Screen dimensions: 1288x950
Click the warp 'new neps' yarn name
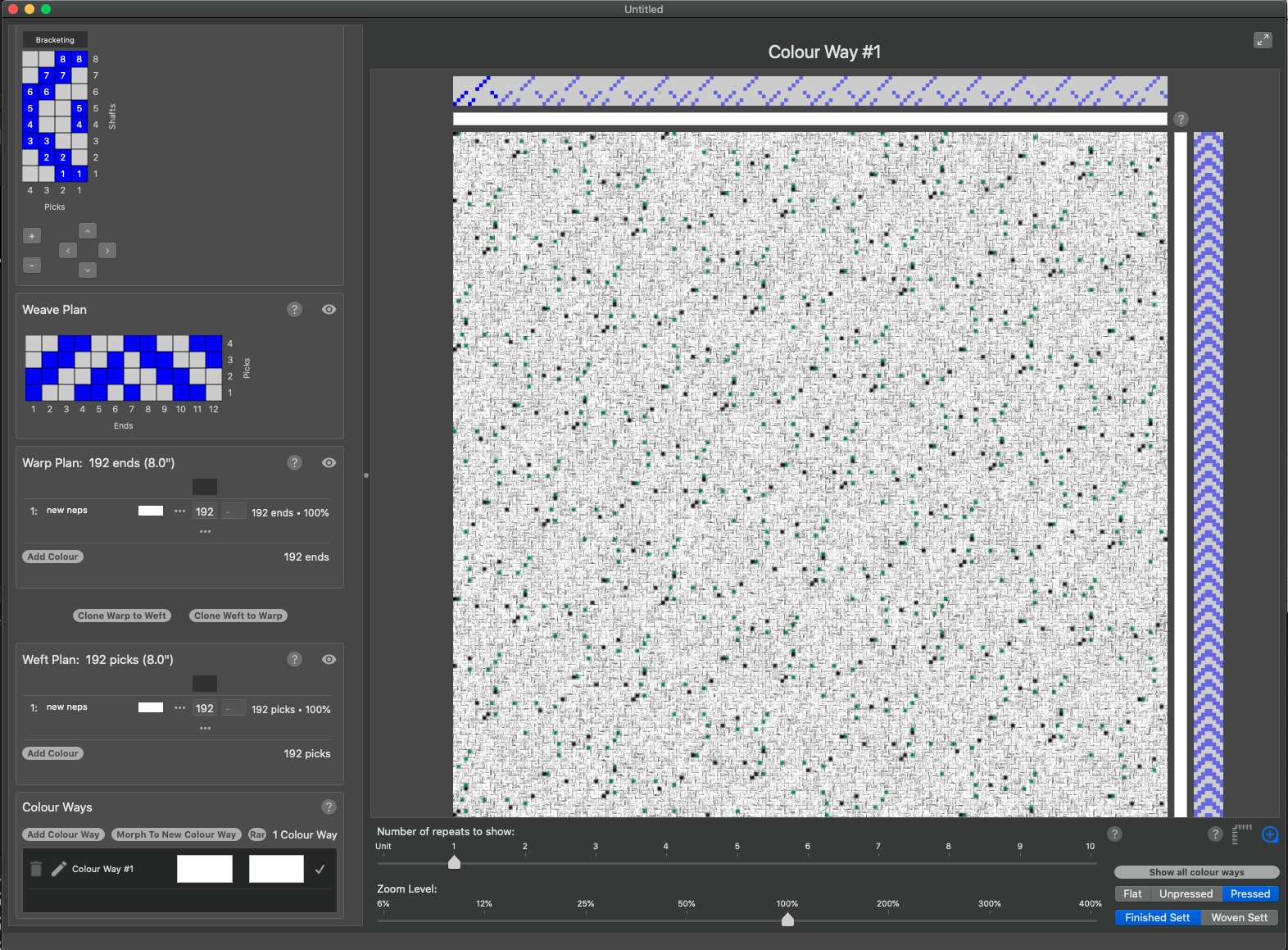(x=67, y=511)
